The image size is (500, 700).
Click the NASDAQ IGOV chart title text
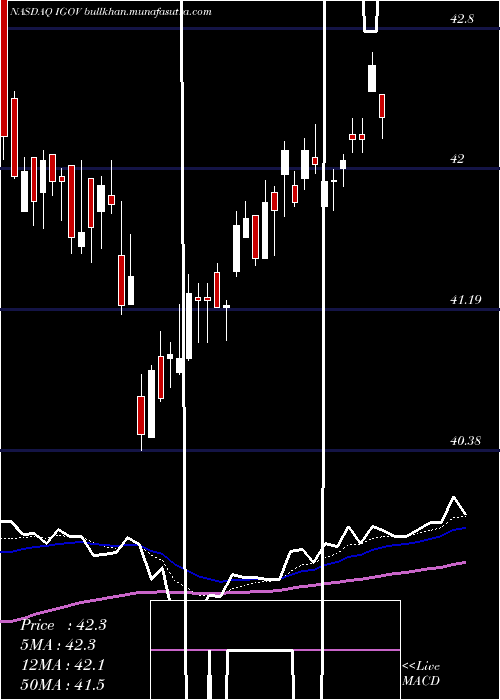coord(110,12)
